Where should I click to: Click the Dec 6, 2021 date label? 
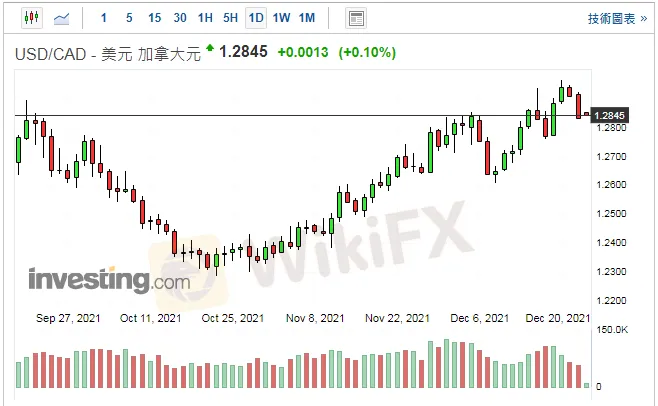(x=480, y=318)
